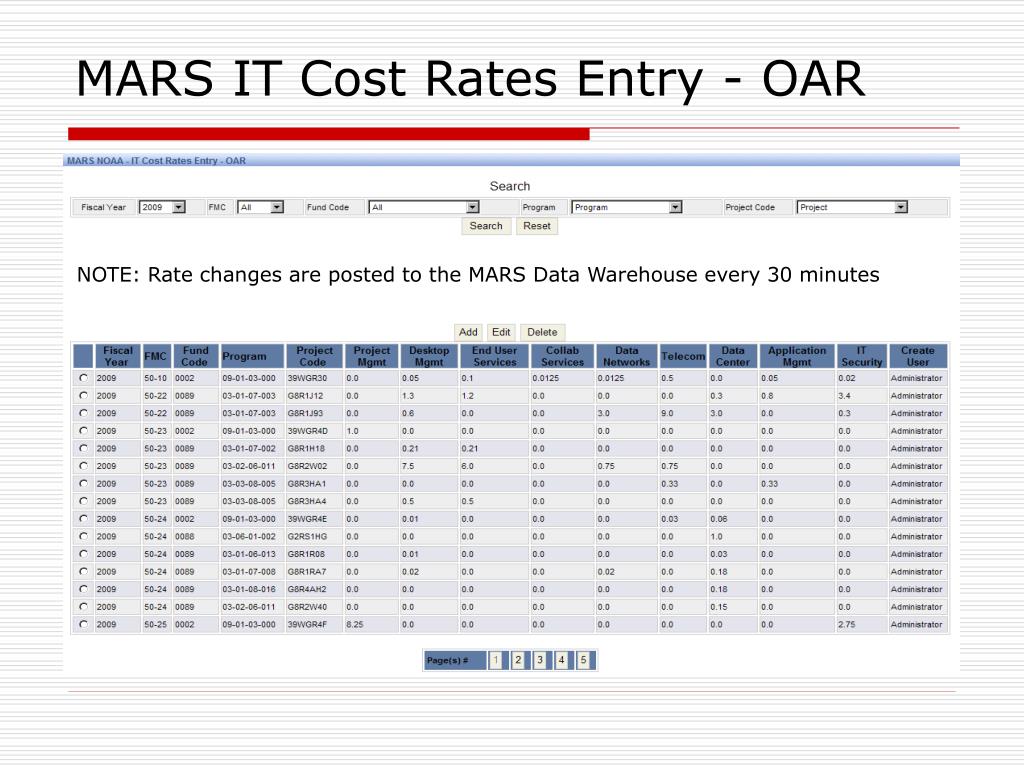Select radio button for project G8R1RA7 row
This screenshot has height=768, width=1024.
[84, 571]
